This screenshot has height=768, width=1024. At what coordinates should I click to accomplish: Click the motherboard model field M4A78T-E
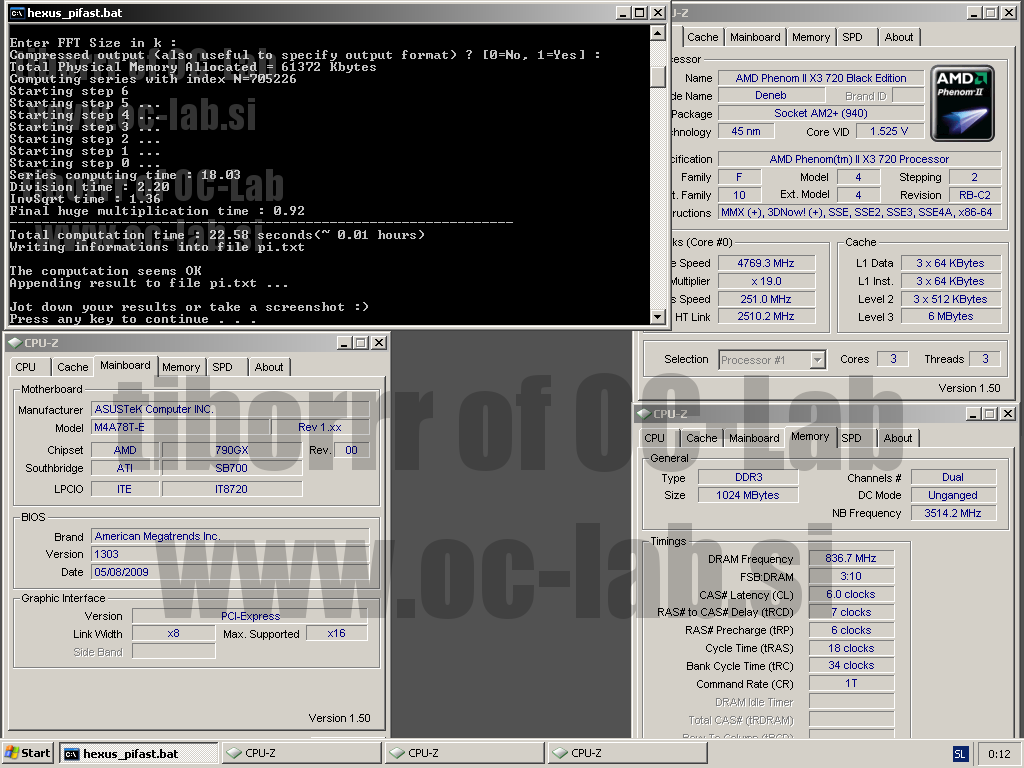(x=181, y=427)
